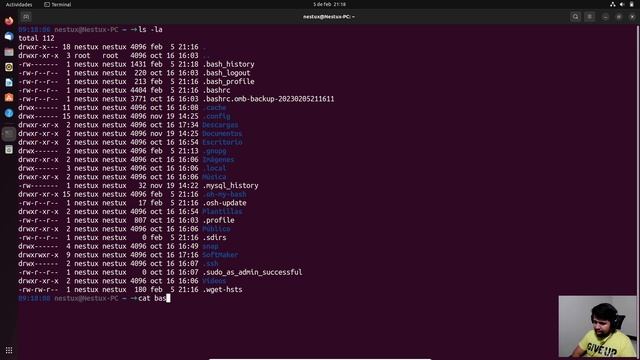
Task: Click the .bash_profile filename
Action: click(x=229, y=82)
